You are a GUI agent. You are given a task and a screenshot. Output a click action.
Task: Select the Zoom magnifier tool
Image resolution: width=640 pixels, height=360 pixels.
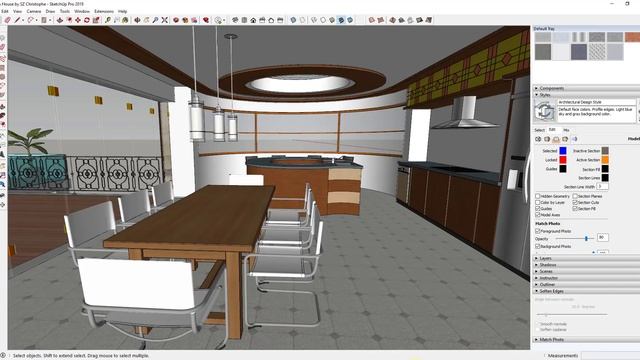pos(156,20)
